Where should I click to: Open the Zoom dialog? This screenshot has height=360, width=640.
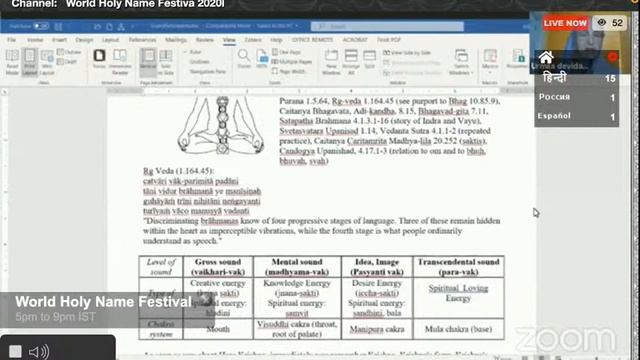[244, 59]
